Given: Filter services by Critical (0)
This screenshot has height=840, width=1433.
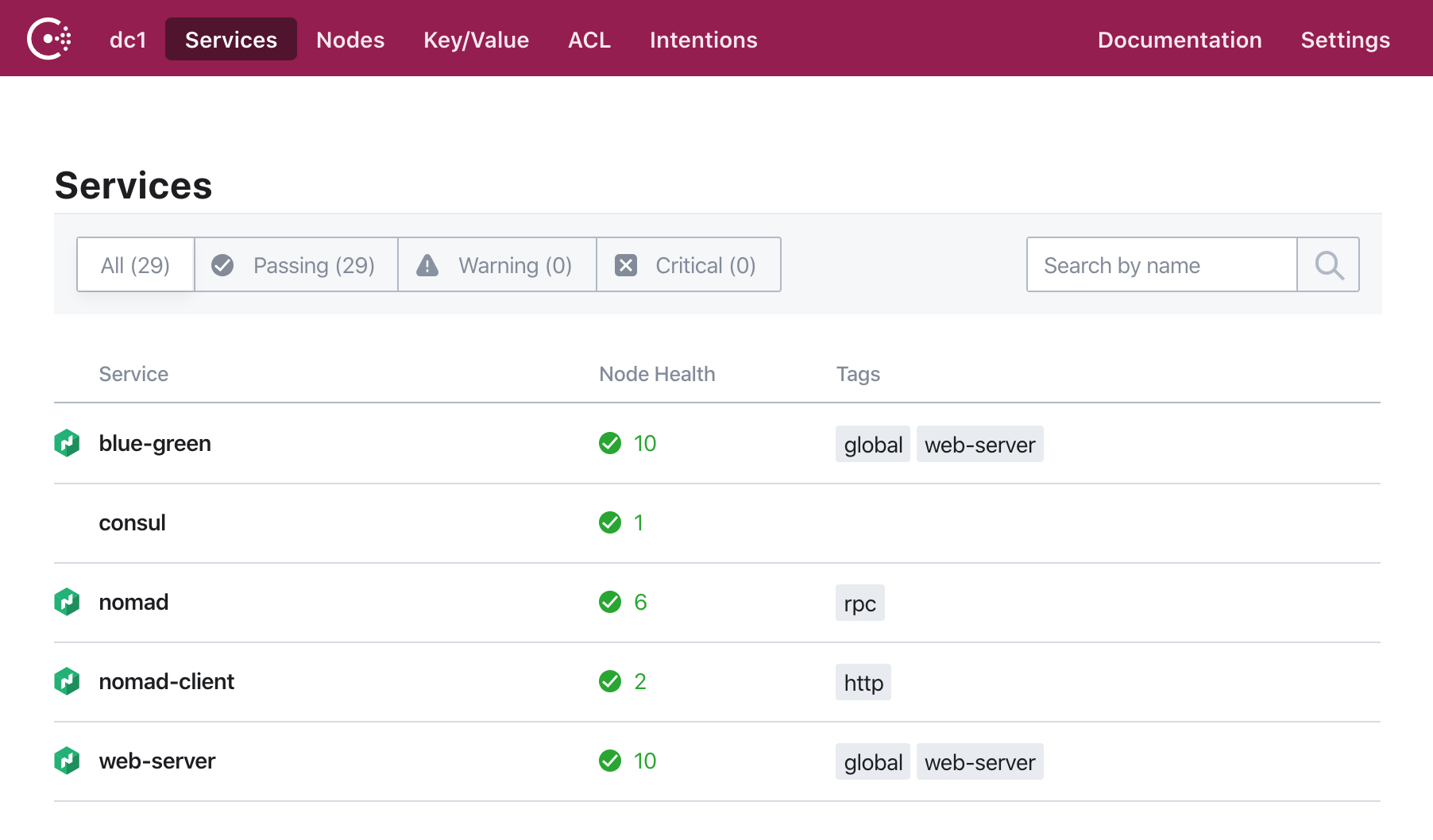Looking at the screenshot, I should pos(689,265).
